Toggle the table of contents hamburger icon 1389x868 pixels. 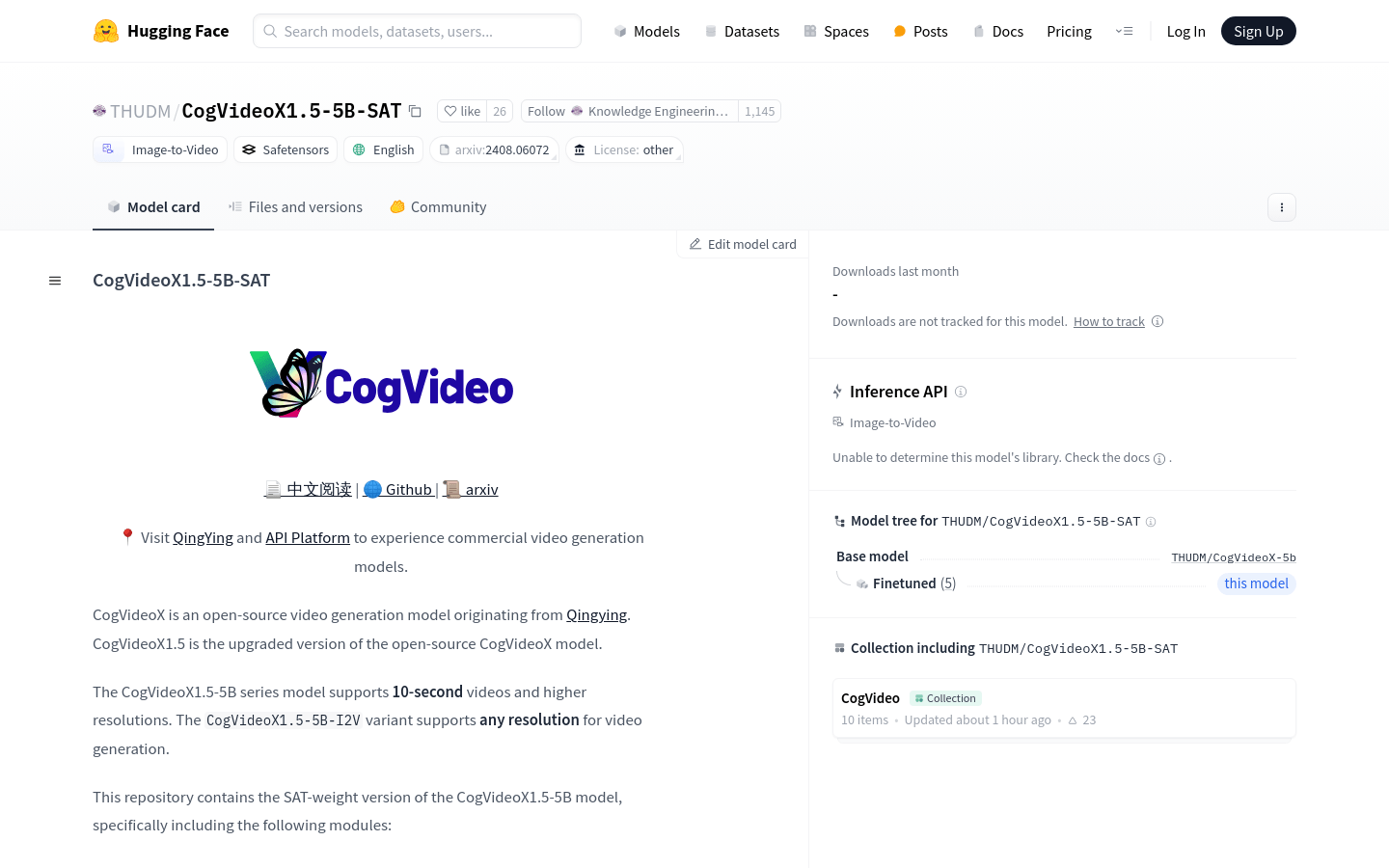click(x=55, y=281)
